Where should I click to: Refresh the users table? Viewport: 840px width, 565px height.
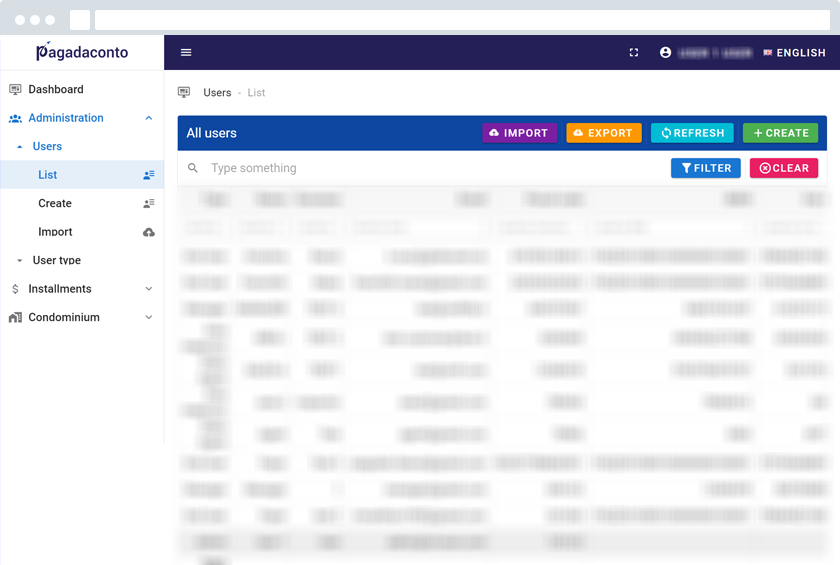pyautogui.click(x=692, y=133)
